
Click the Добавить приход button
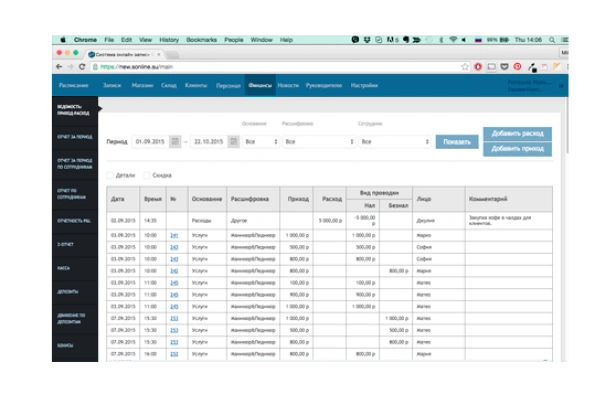coord(516,149)
